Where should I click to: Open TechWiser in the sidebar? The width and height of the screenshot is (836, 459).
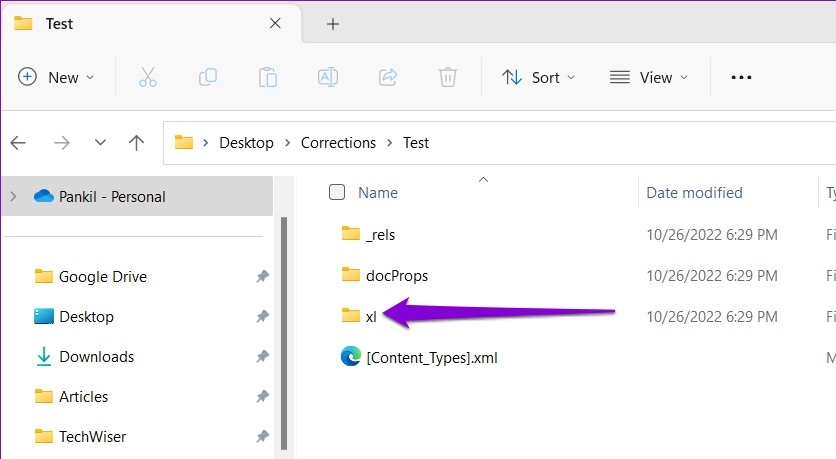(93, 437)
